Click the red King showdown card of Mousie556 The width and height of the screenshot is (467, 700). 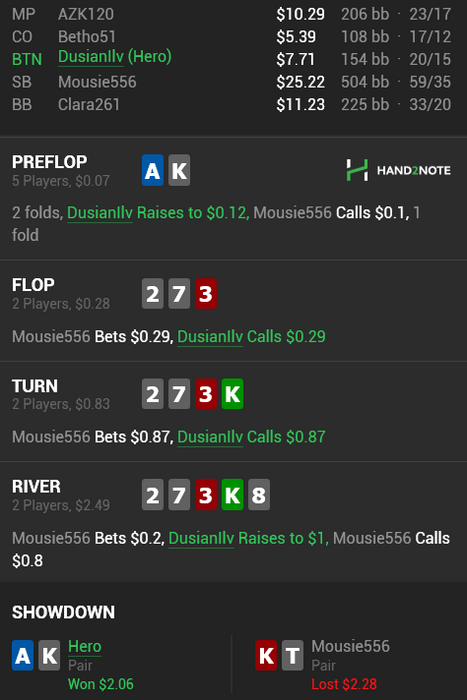tap(266, 655)
